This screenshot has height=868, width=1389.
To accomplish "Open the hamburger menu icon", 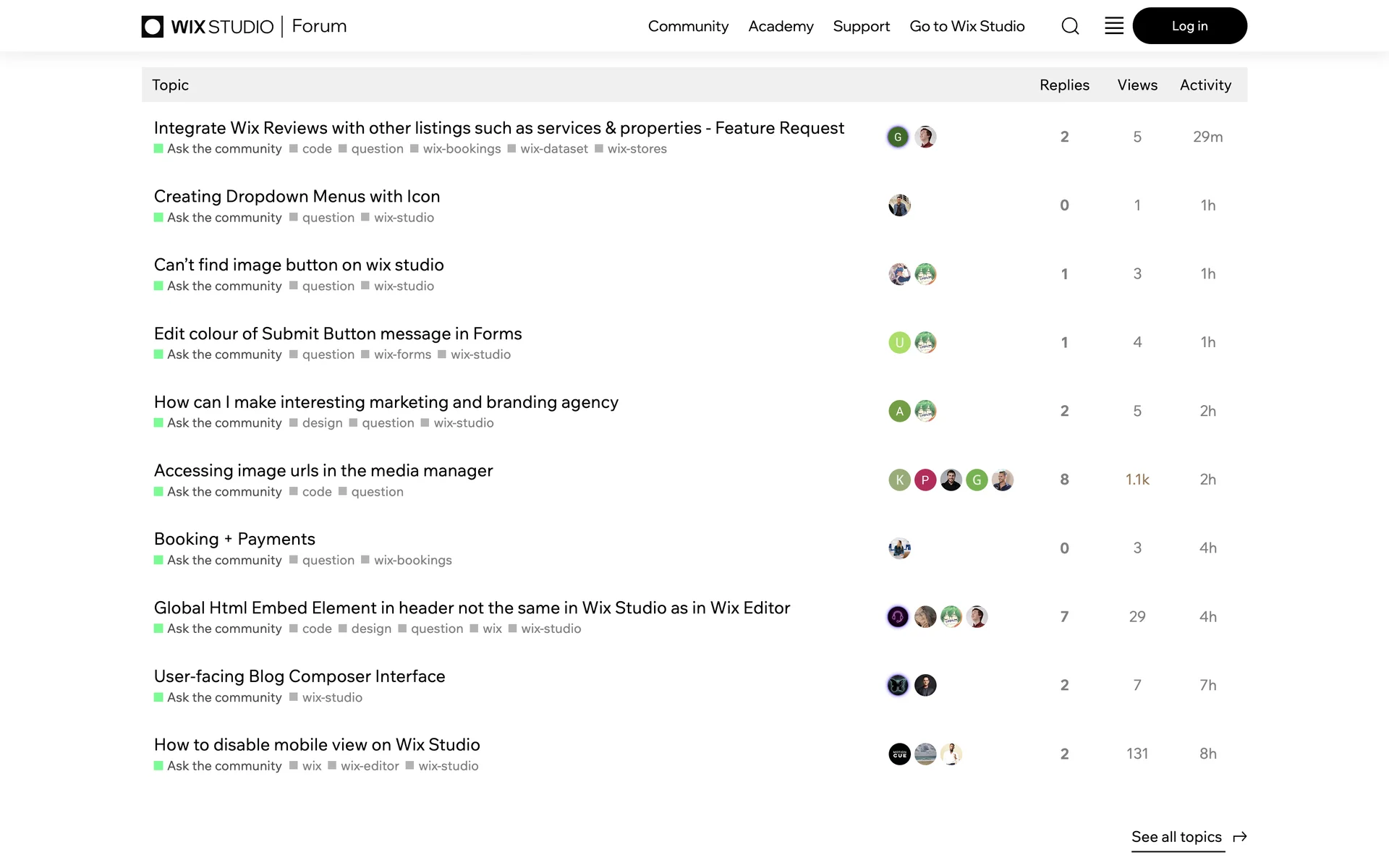I will pos(1114,26).
